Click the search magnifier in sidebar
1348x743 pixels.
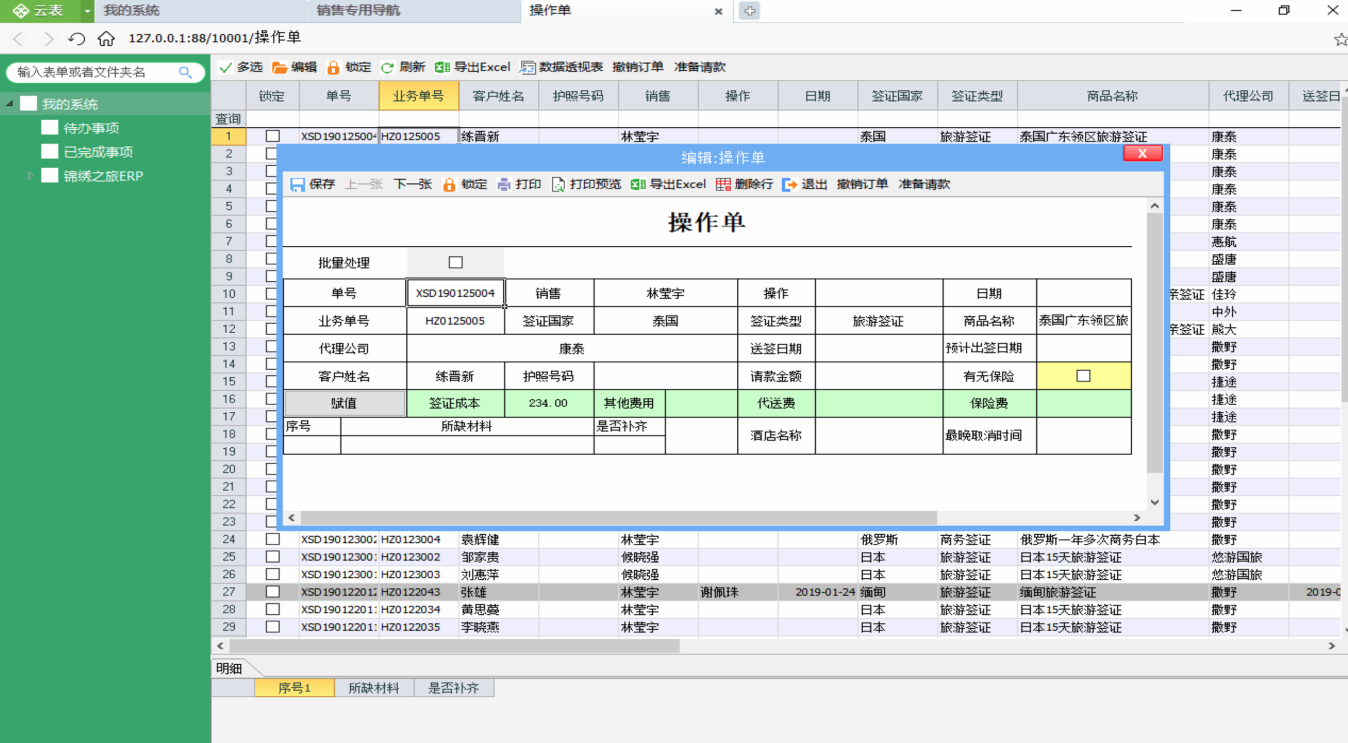pyautogui.click(x=185, y=72)
